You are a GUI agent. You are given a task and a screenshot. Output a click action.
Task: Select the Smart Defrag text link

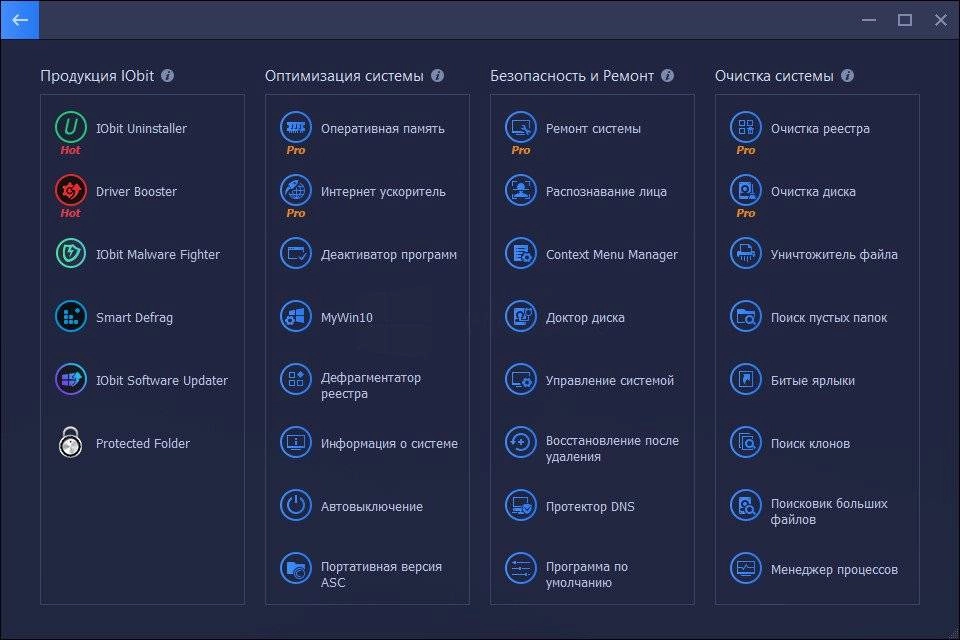pos(134,318)
